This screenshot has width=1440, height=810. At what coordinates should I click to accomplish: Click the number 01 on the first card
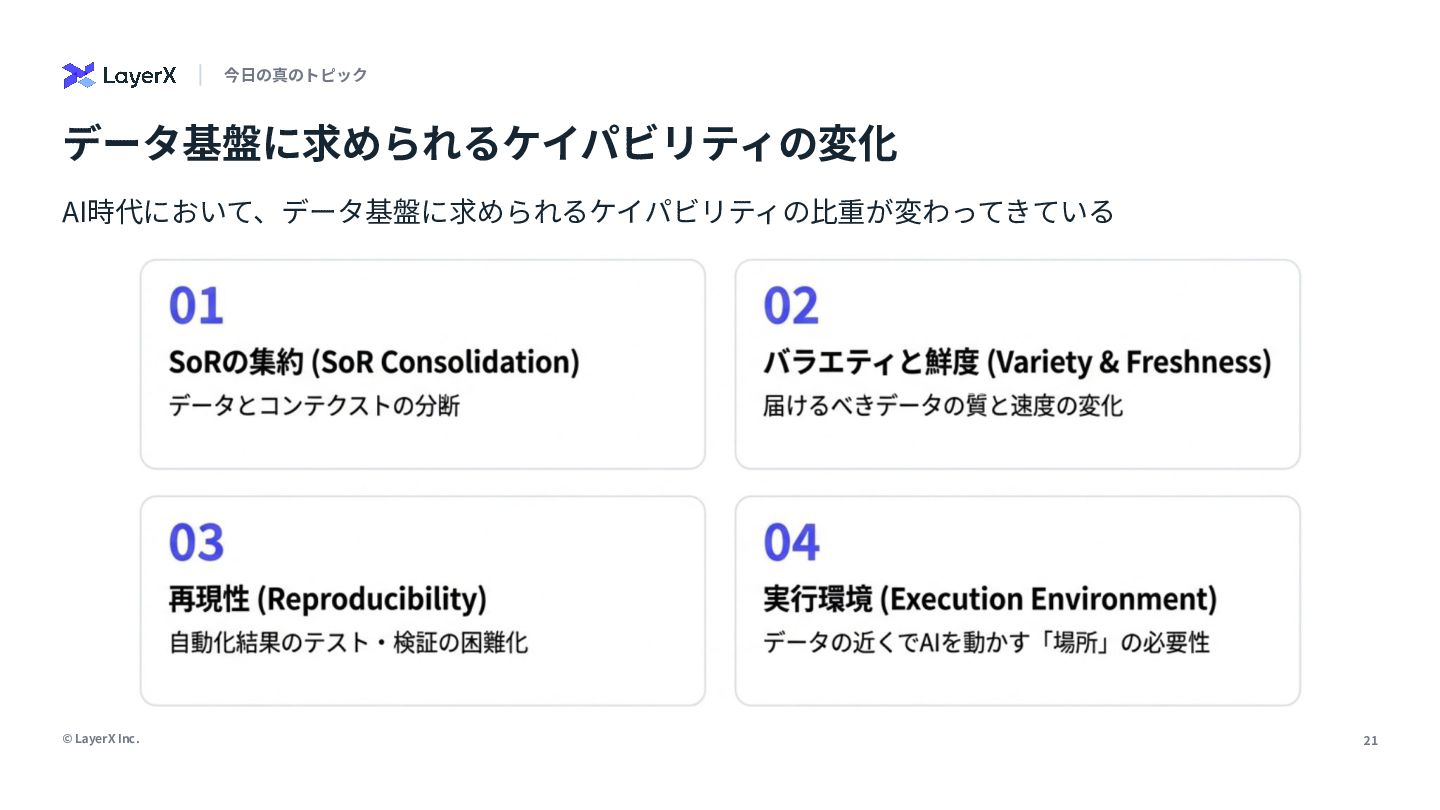click(x=196, y=306)
